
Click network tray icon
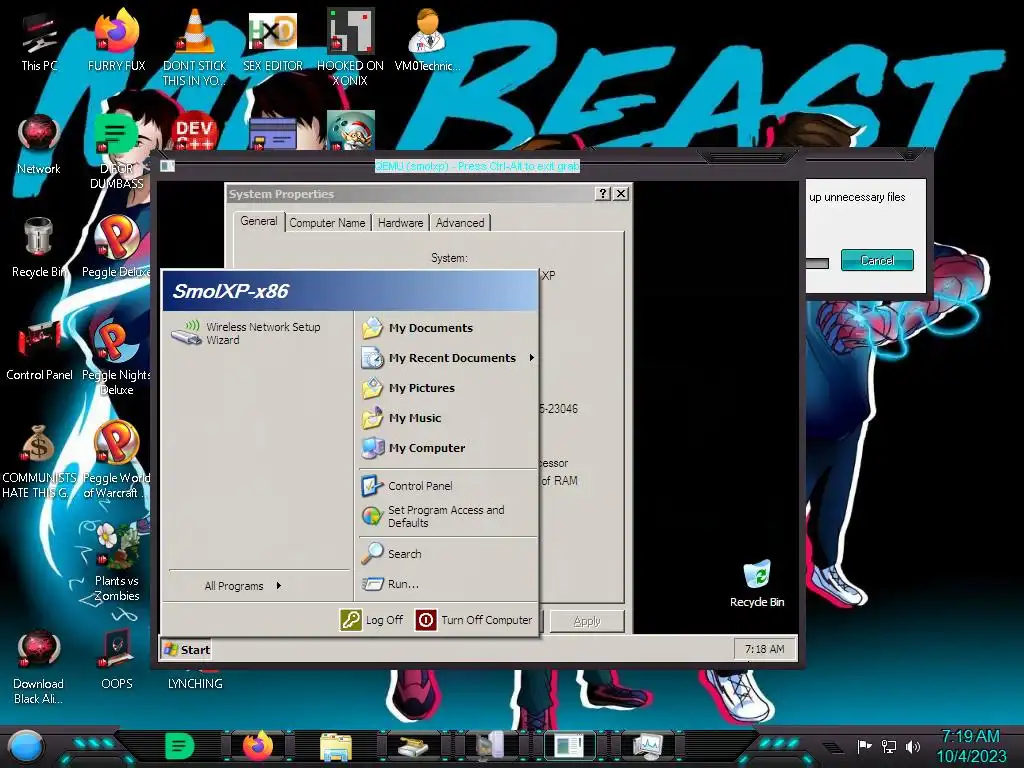click(x=889, y=746)
